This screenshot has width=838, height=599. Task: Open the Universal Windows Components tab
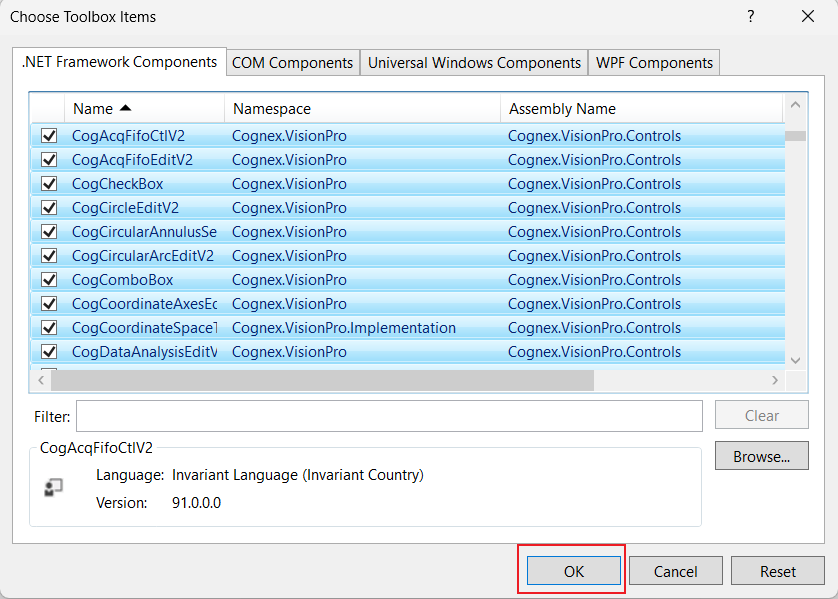[x=473, y=62]
